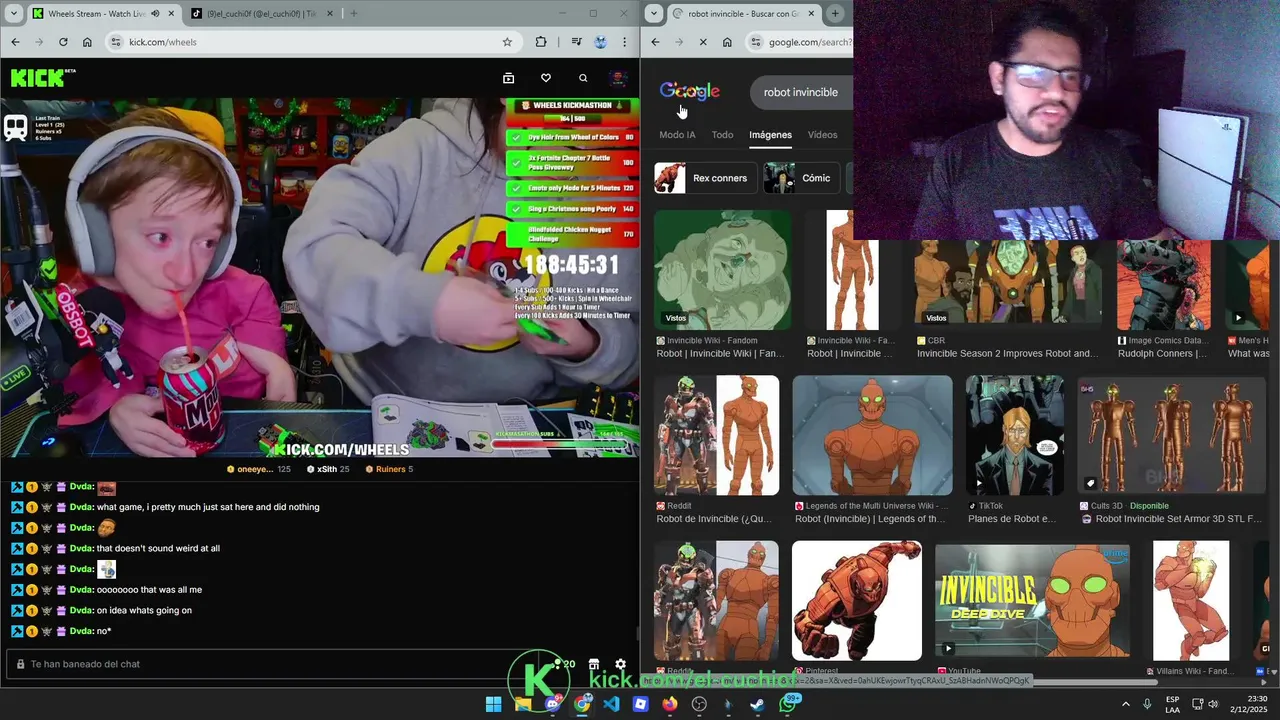Open Chrome extensions puzzle icon in Kick window
Image resolution: width=1280 pixels, height=720 pixels.
(541, 42)
